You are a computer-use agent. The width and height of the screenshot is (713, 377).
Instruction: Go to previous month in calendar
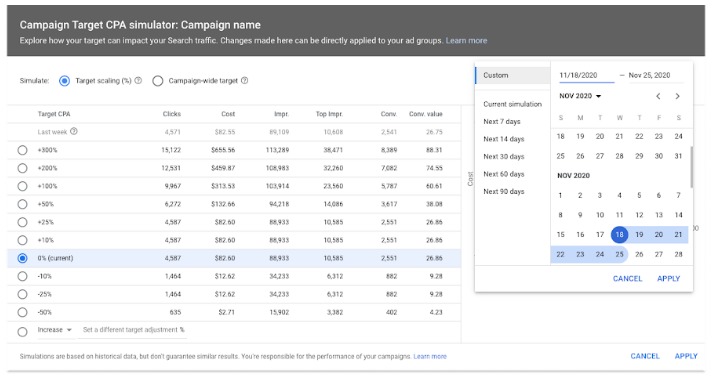click(658, 96)
